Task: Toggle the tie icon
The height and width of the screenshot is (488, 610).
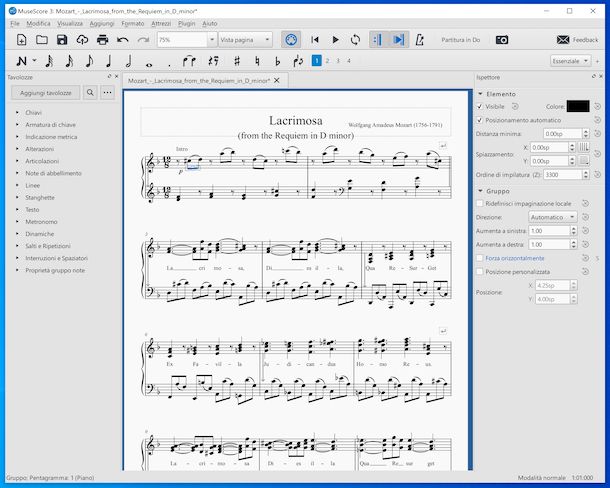Action: (189, 61)
